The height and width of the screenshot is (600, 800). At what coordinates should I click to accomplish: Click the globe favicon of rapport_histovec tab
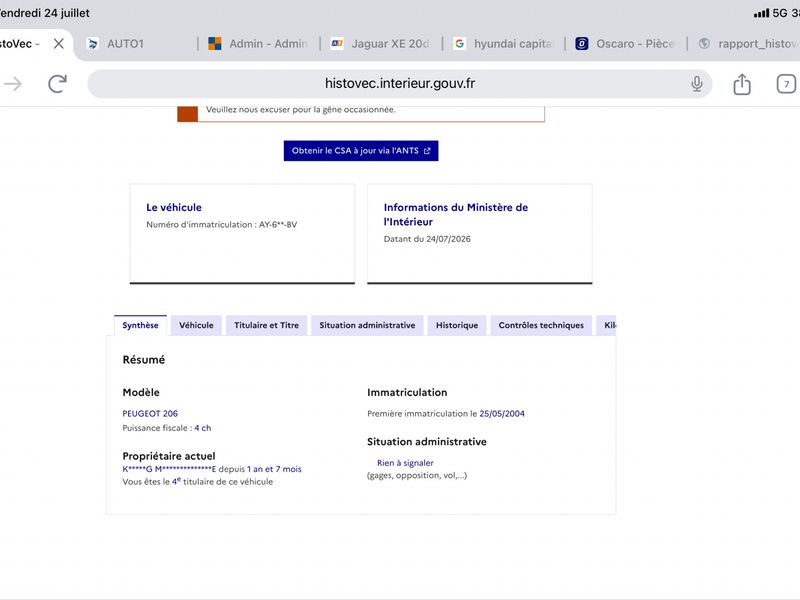(705, 44)
